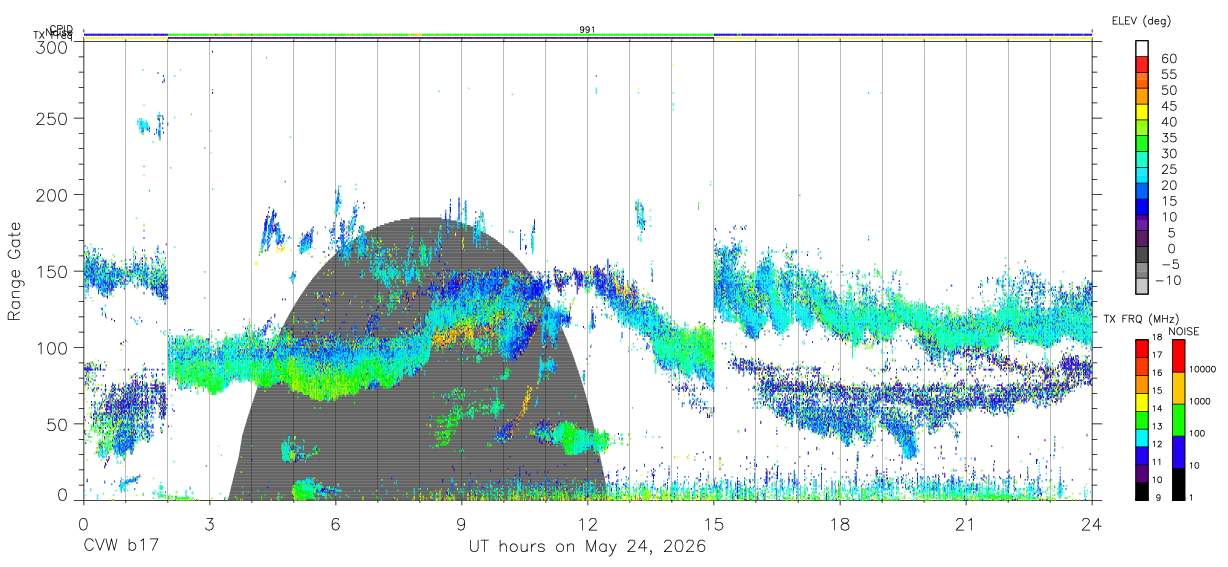1228x567 pixels.
Task: Click the 'Range Gate' y-axis title
Action: pos(15,271)
